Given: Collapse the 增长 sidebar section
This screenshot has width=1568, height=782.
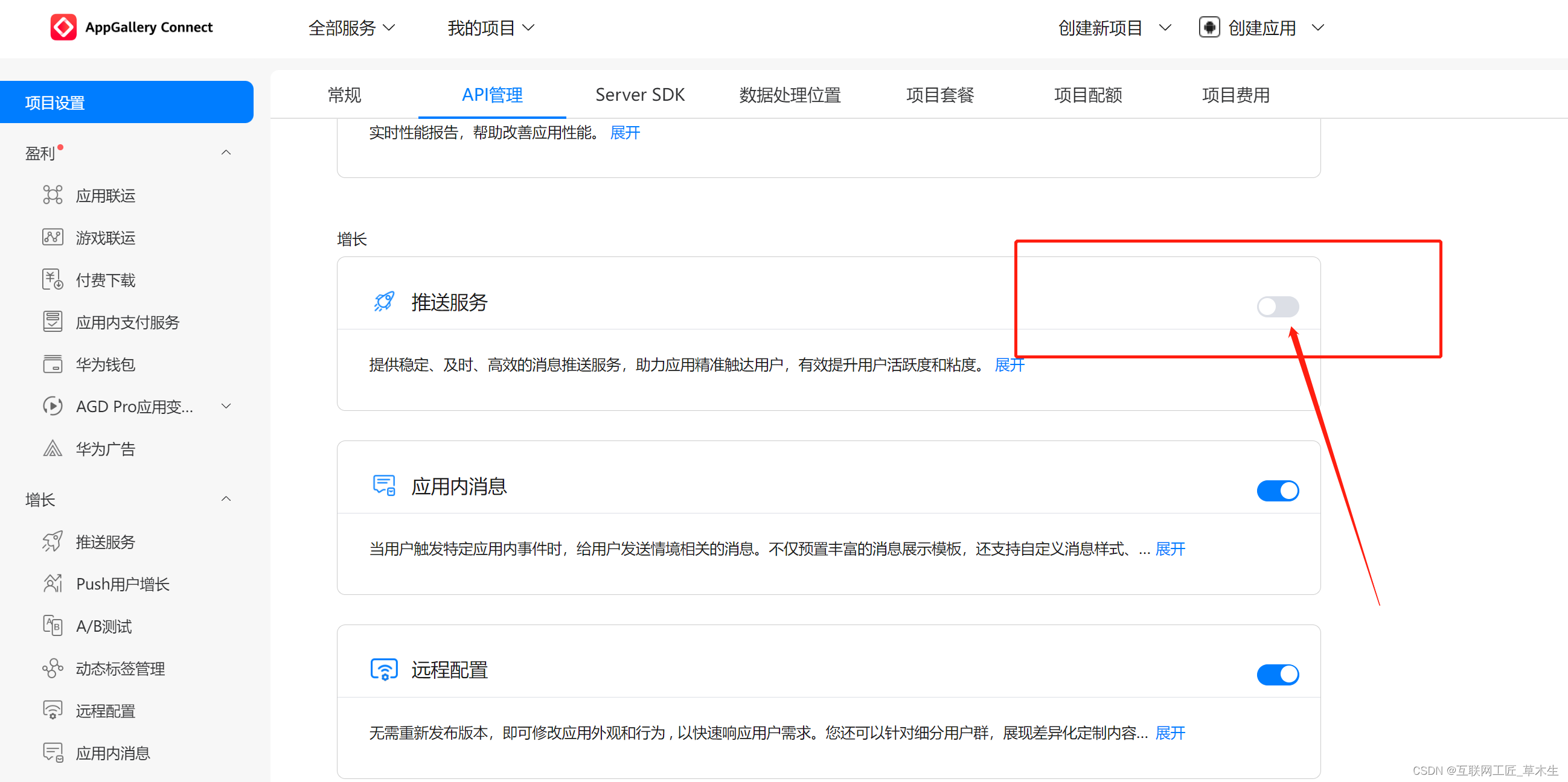Looking at the screenshot, I should [x=226, y=499].
